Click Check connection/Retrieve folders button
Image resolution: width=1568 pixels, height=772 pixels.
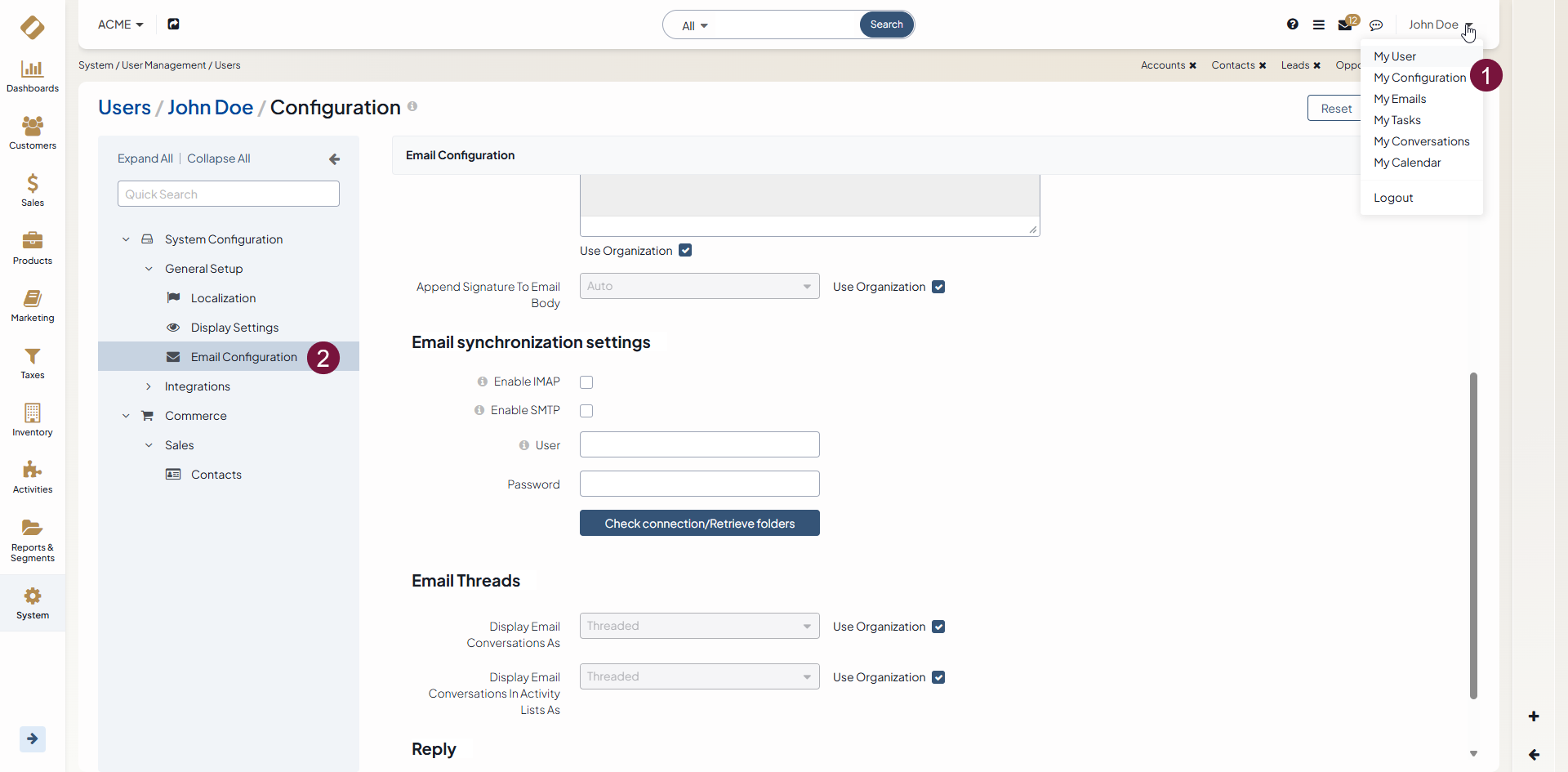(699, 524)
